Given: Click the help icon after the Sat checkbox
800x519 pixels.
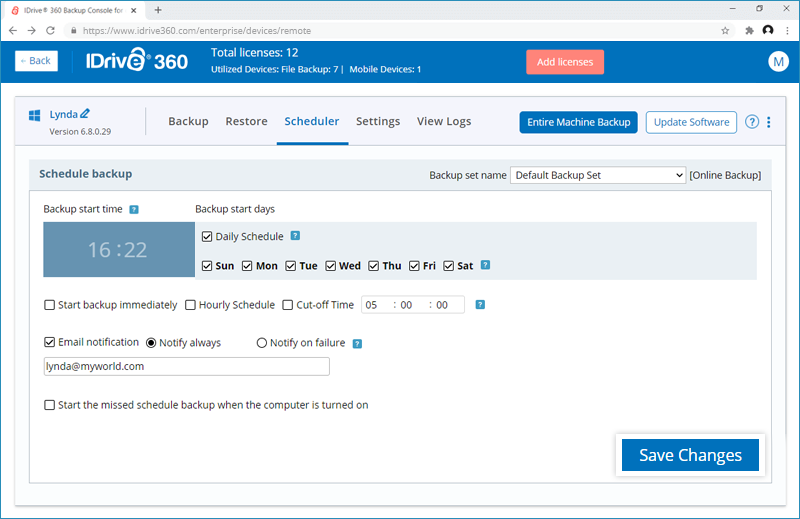Looking at the screenshot, I should click(x=485, y=265).
